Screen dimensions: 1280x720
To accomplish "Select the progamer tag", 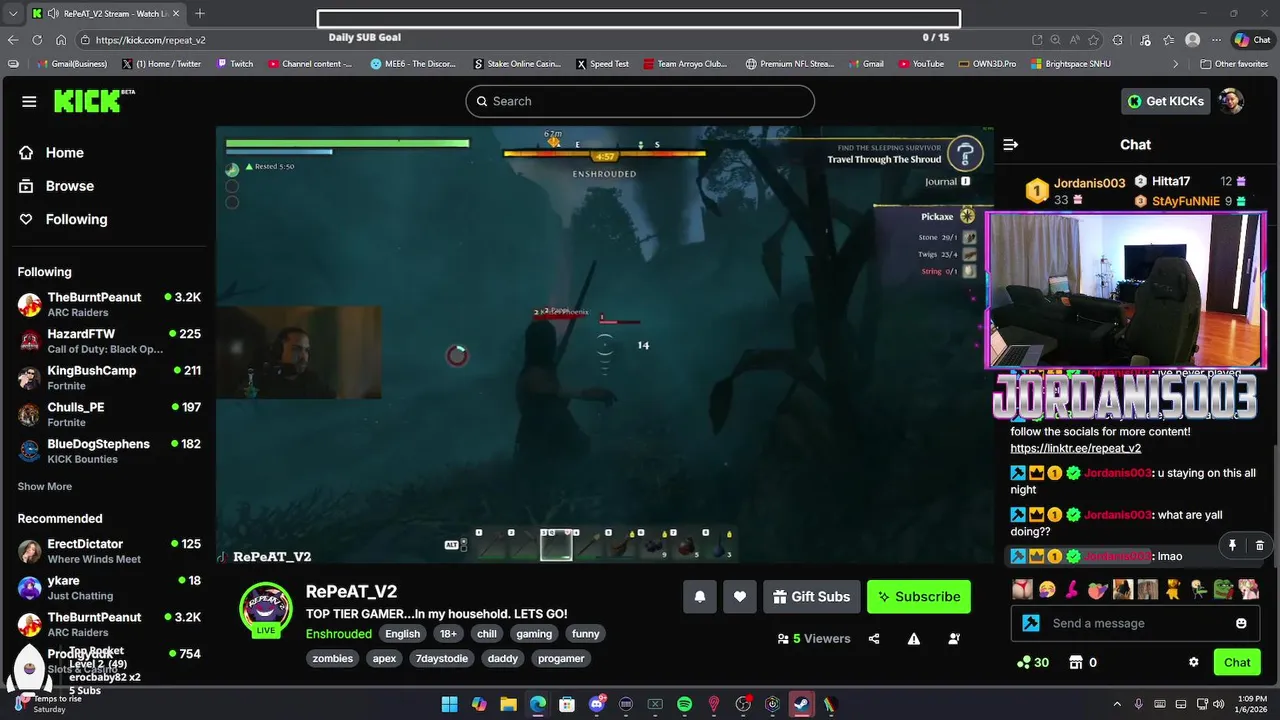I will [x=561, y=659].
